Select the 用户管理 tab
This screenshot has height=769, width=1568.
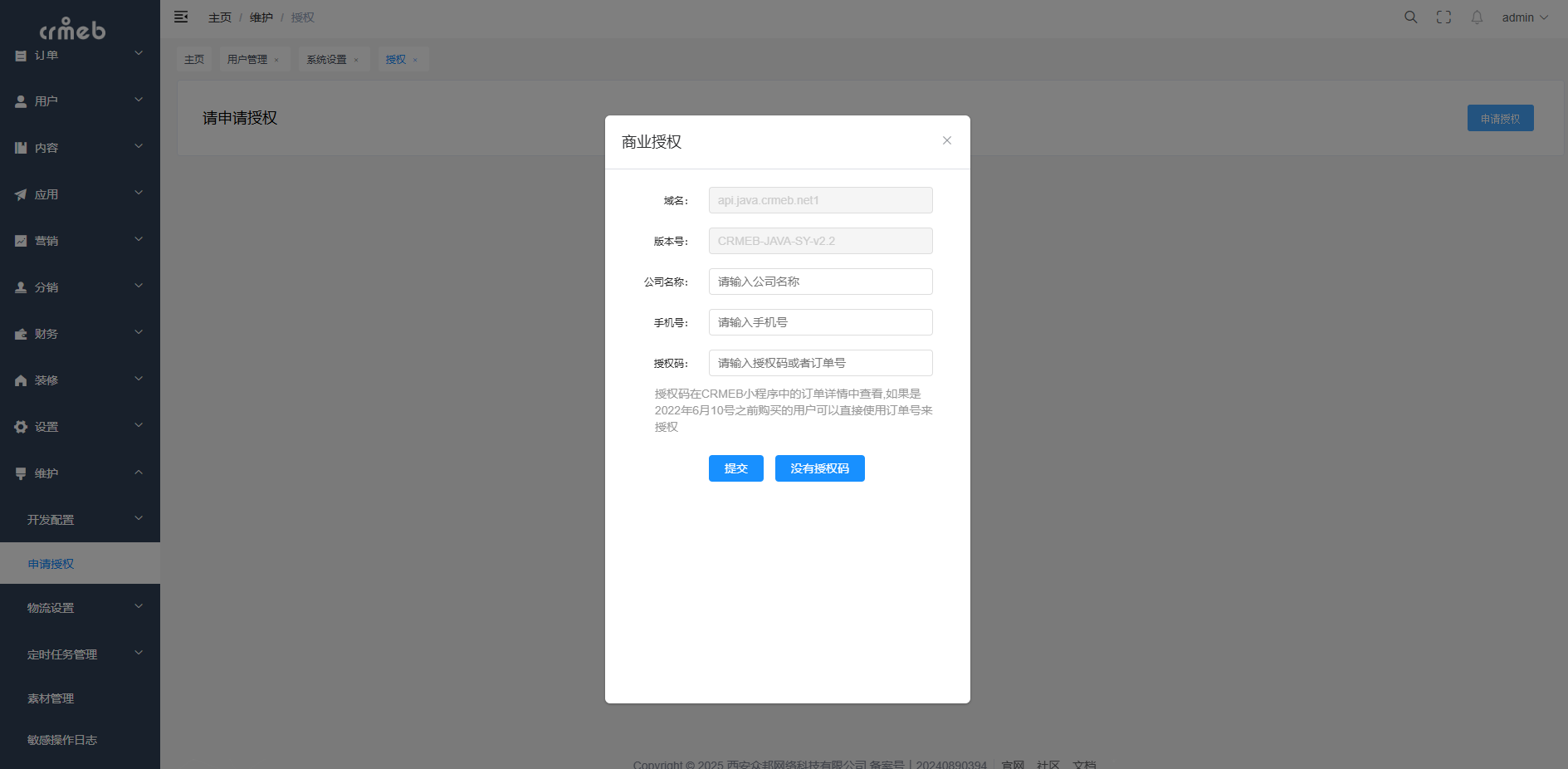tap(246, 59)
